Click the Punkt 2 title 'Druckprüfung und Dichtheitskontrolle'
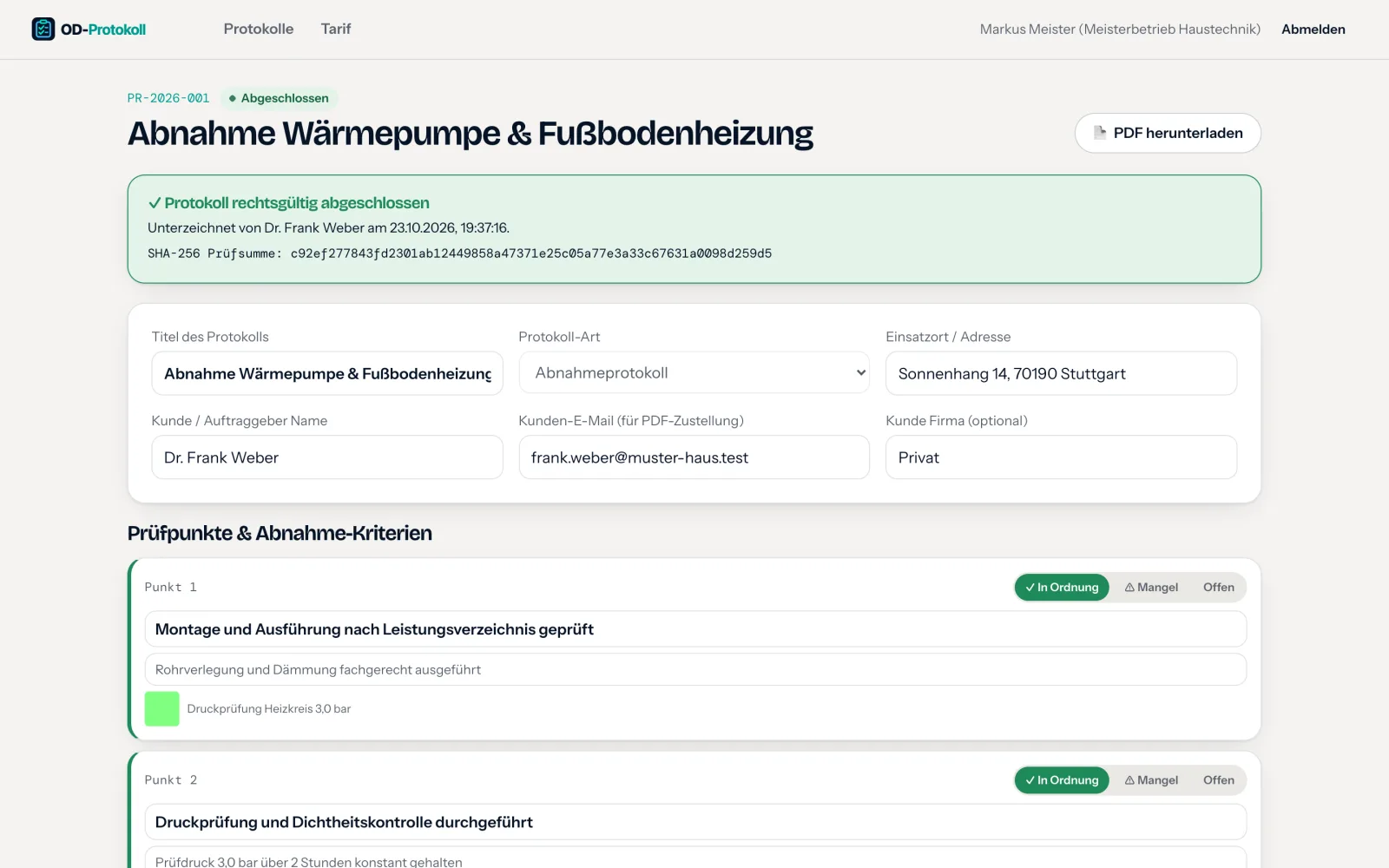The width and height of the screenshot is (1389, 868). (x=695, y=822)
